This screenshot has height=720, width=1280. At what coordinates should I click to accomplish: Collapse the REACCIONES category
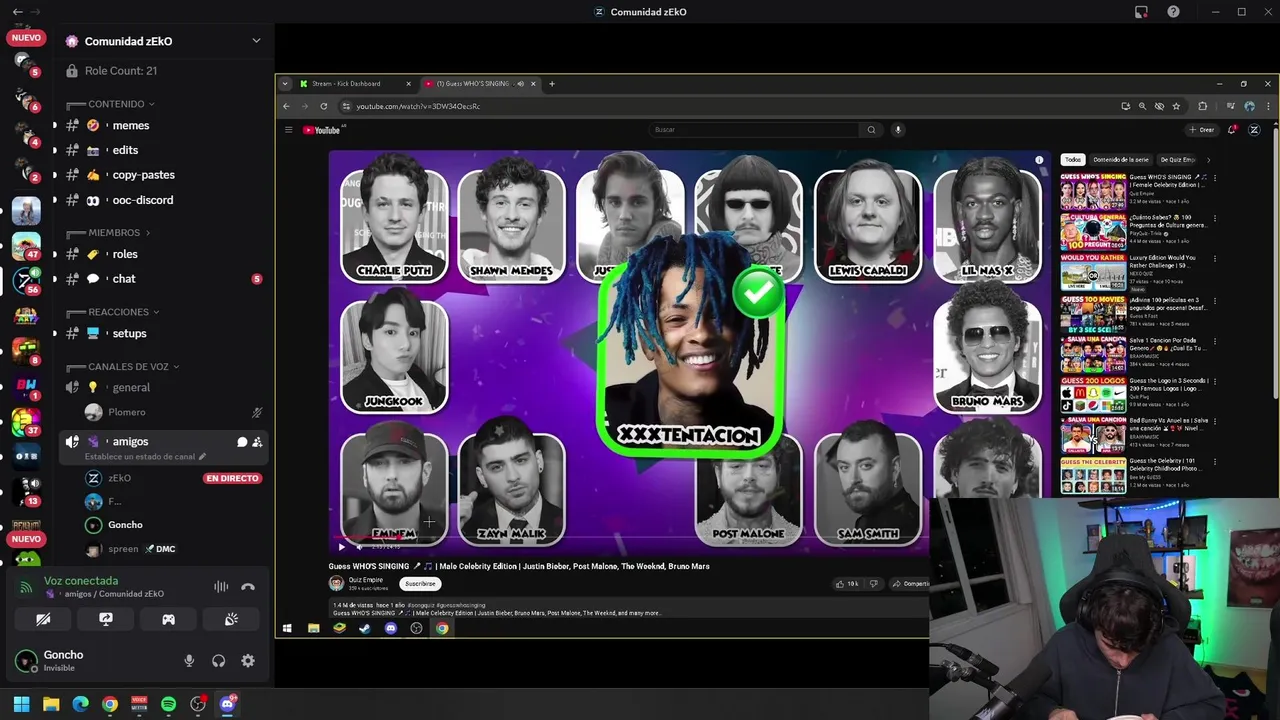(x=112, y=312)
